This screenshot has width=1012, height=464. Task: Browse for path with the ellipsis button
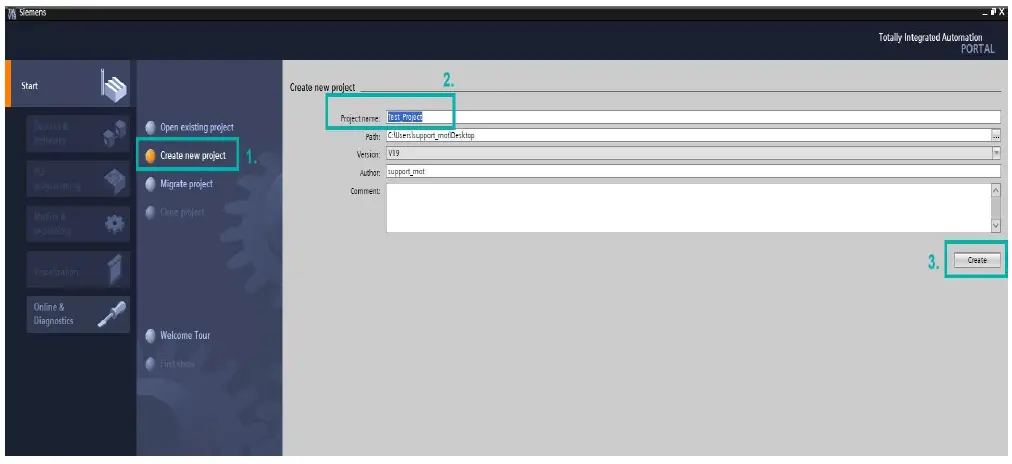coord(997,136)
